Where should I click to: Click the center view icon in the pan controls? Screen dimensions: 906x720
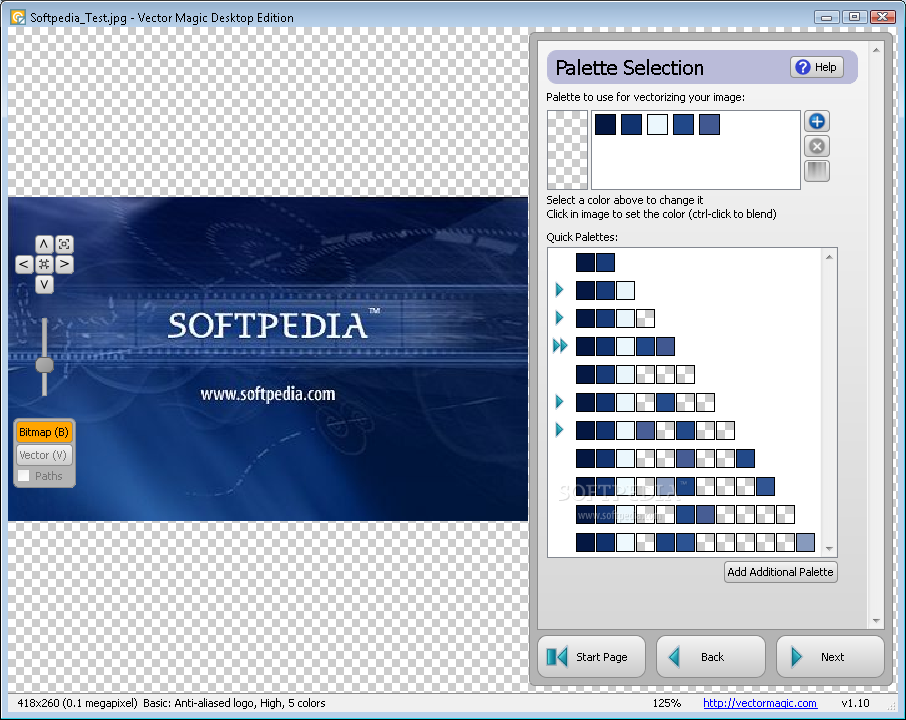(44, 265)
